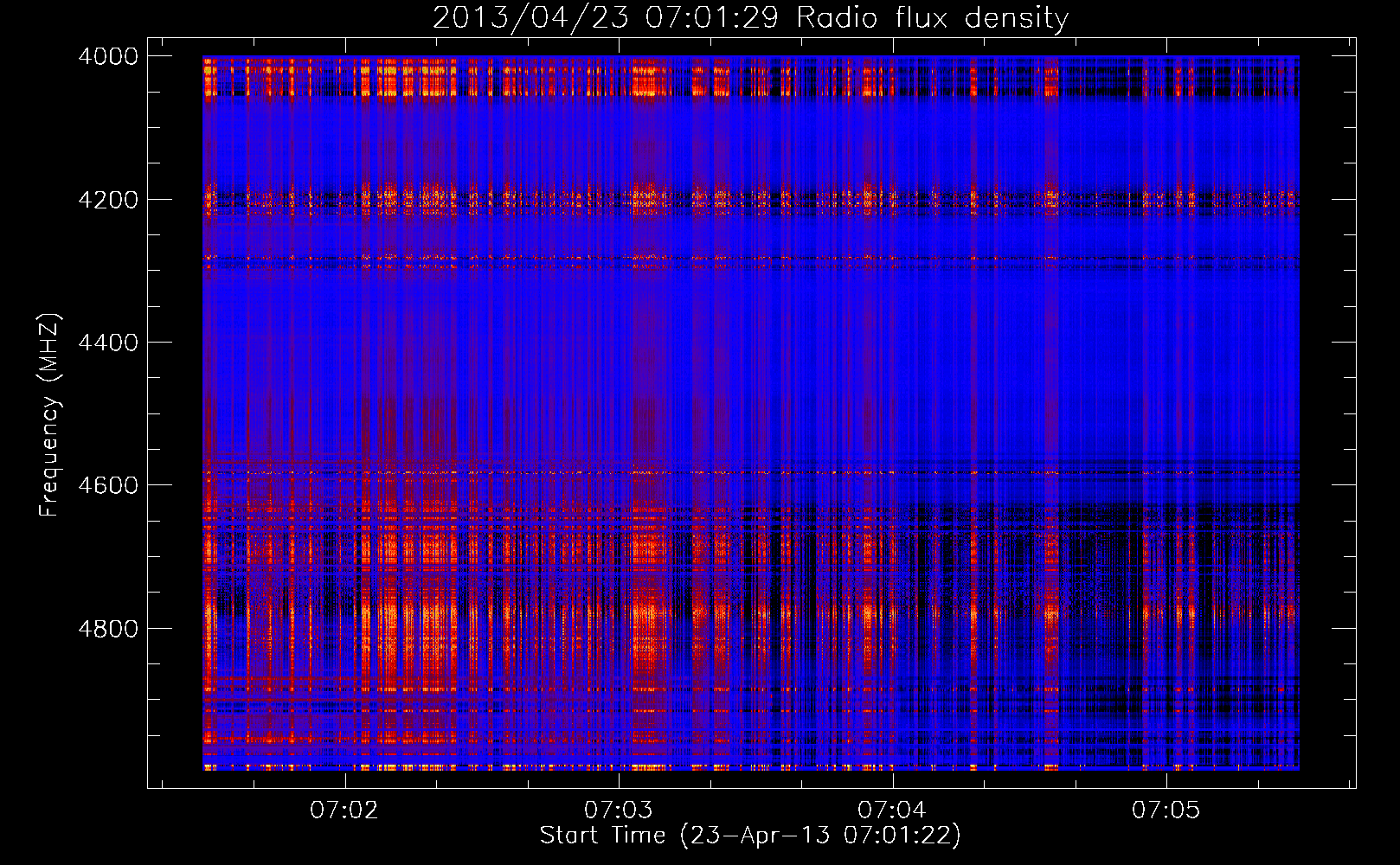Image resolution: width=1400 pixels, height=865 pixels.
Task: Click the plot title '2013/04/23 07:01:29 Radio flux density'
Action: 750,18
